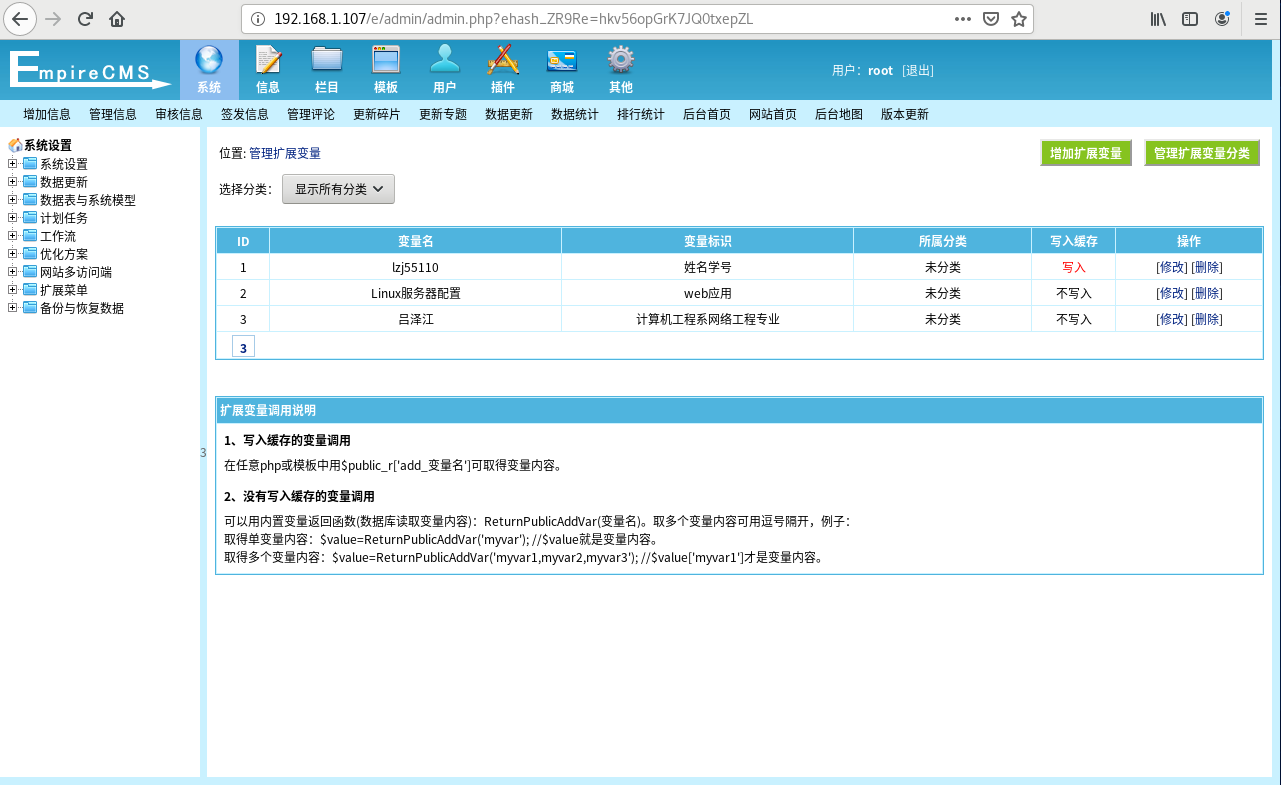Open browser library icon

(1158, 18)
